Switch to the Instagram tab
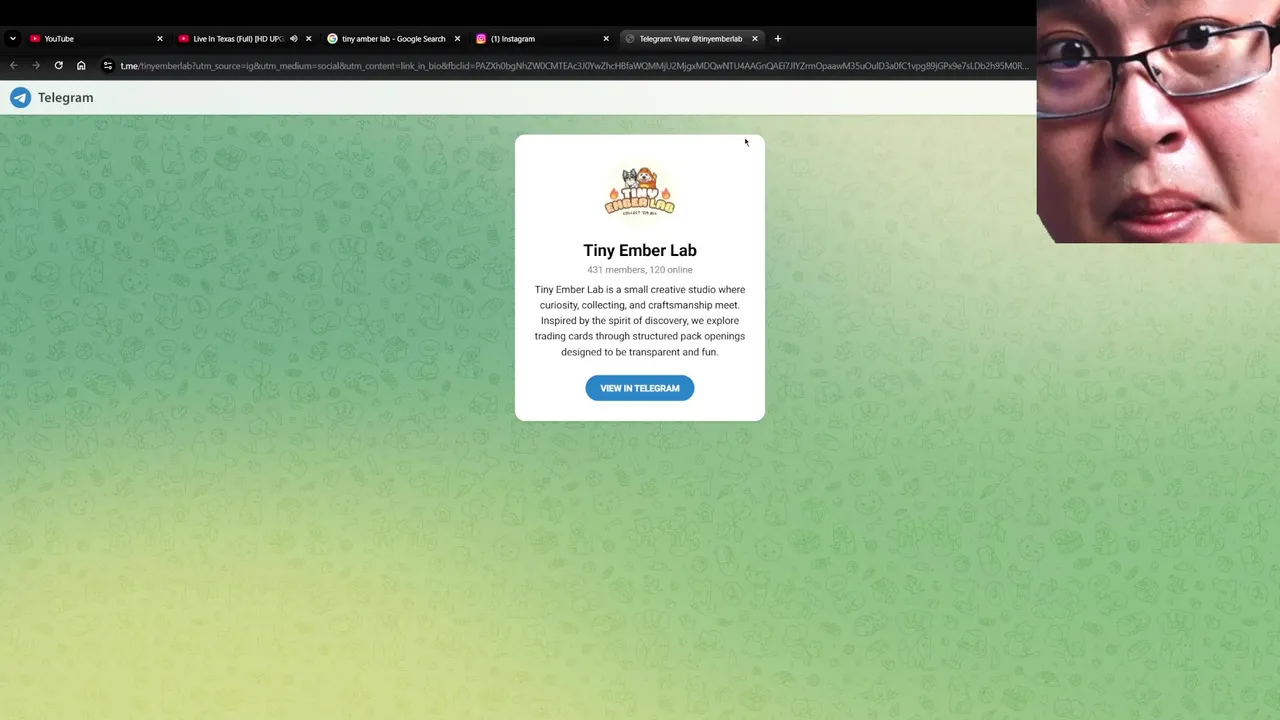Image resolution: width=1280 pixels, height=720 pixels. click(x=542, y=39)
